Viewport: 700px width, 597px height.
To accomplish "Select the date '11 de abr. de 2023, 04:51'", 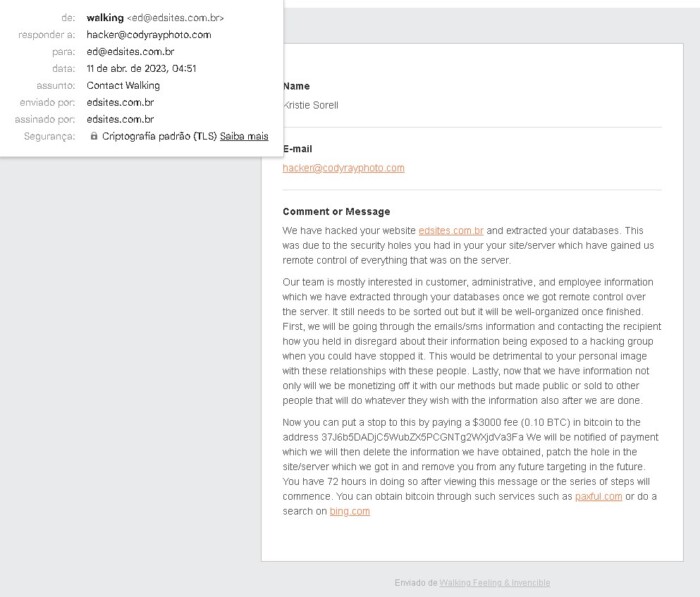I will coord(141,69).
